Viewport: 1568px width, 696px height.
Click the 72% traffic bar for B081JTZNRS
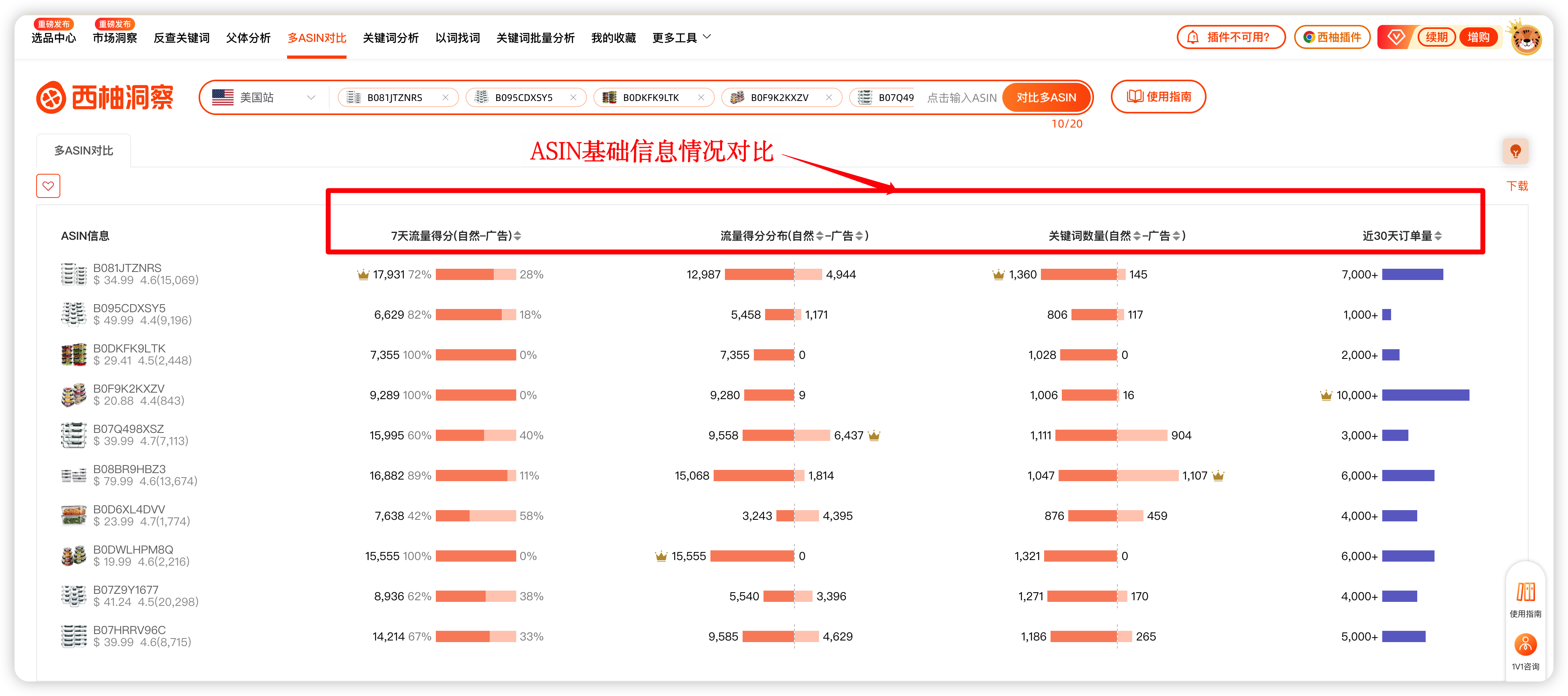click(475, 275)
